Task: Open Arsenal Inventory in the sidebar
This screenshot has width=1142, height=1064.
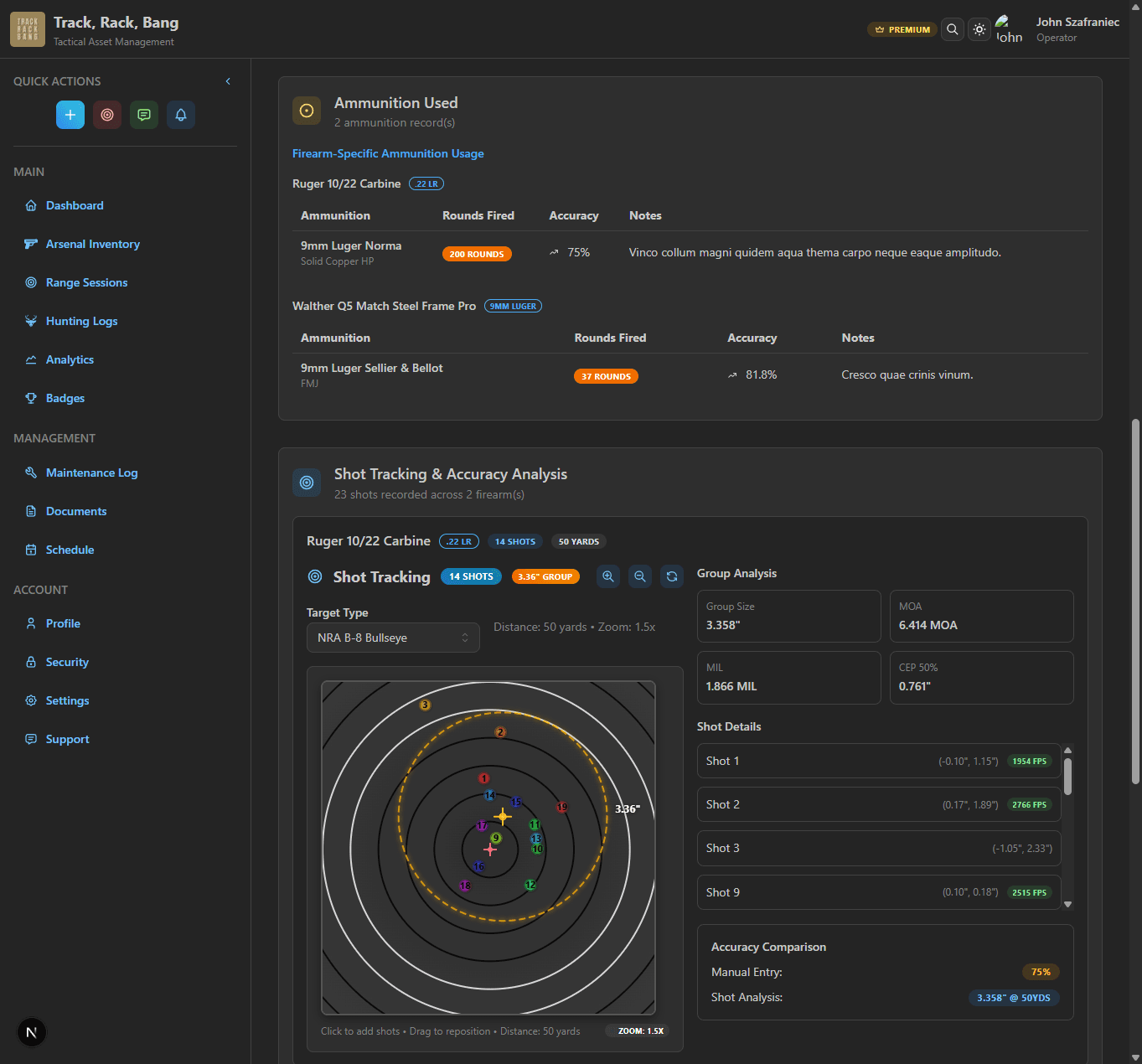Action: tap(92, 244)
